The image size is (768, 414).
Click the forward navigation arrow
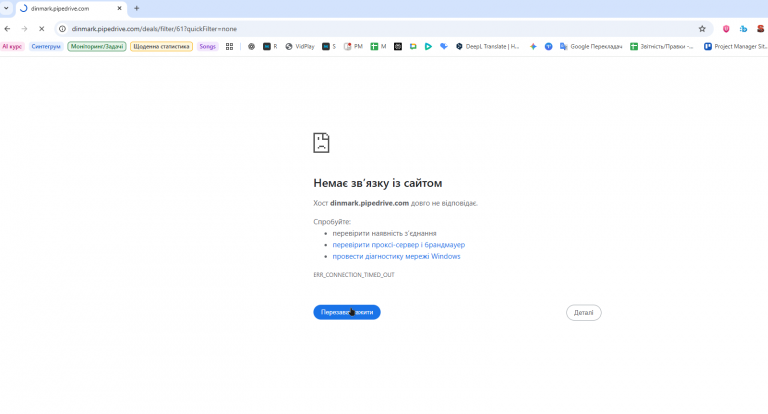(24, 29)
